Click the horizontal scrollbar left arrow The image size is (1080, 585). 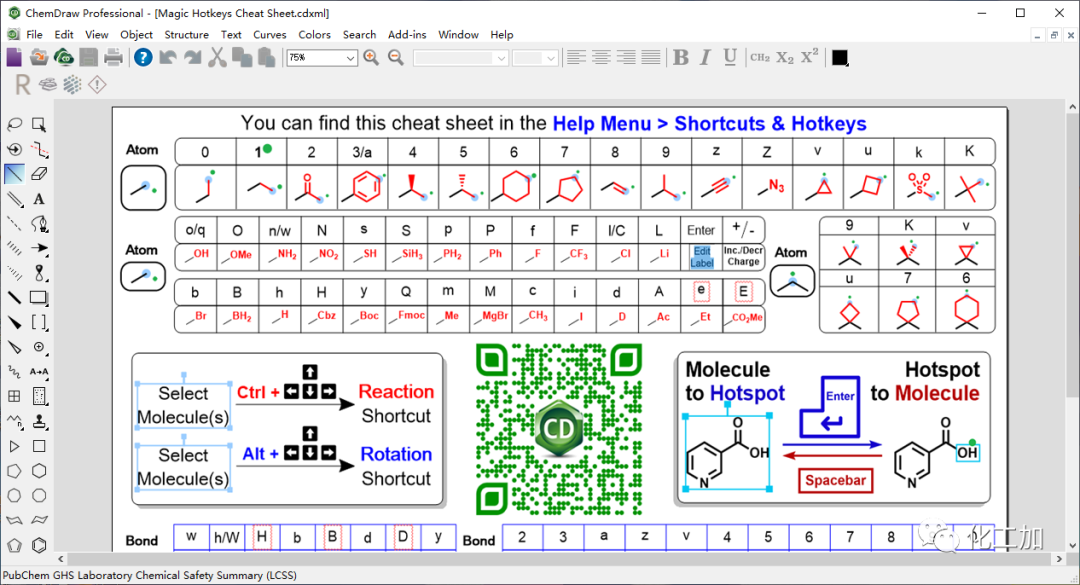pos(61,559)
